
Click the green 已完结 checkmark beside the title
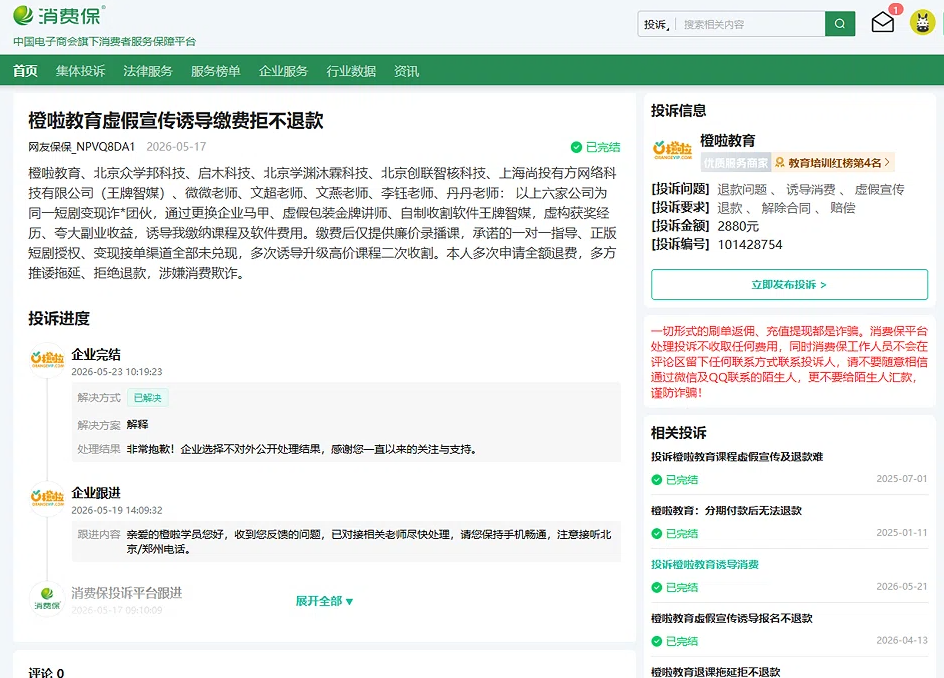pyautogui.click(x=576, y=147)
